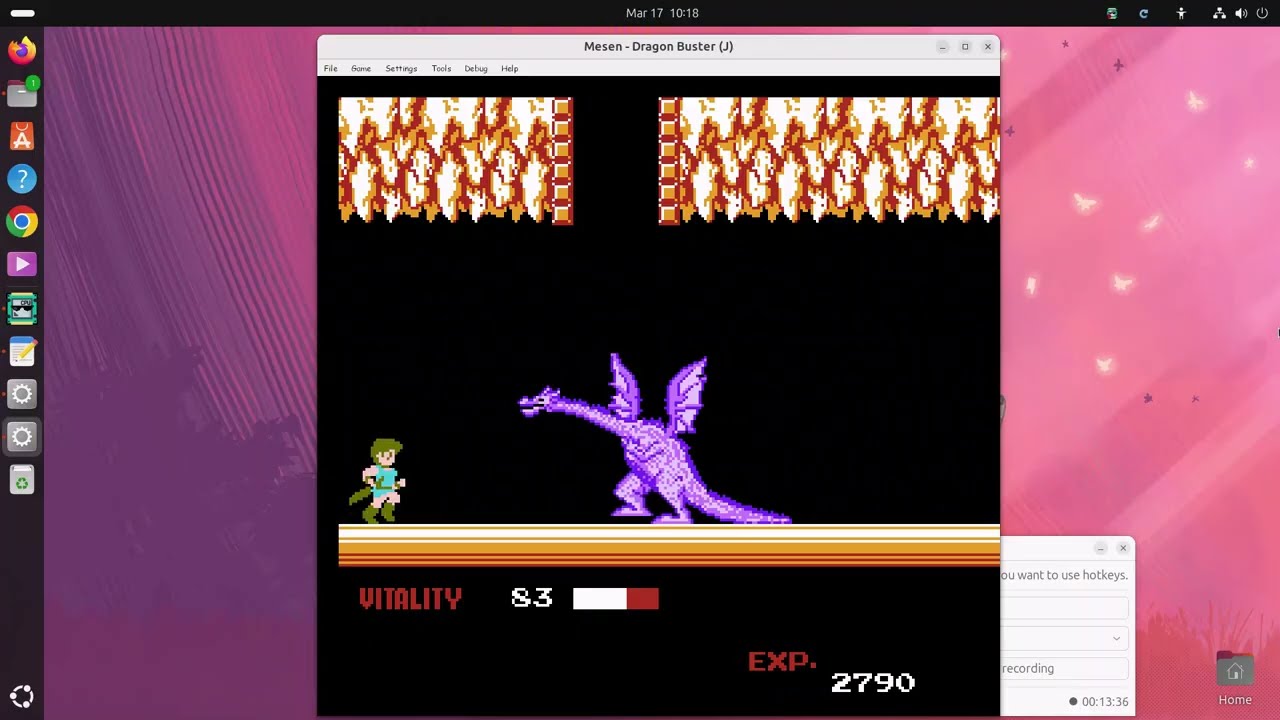Click the volume icon in top bar
This screenshot has height=720, width=1280.
pos(1241,13)
